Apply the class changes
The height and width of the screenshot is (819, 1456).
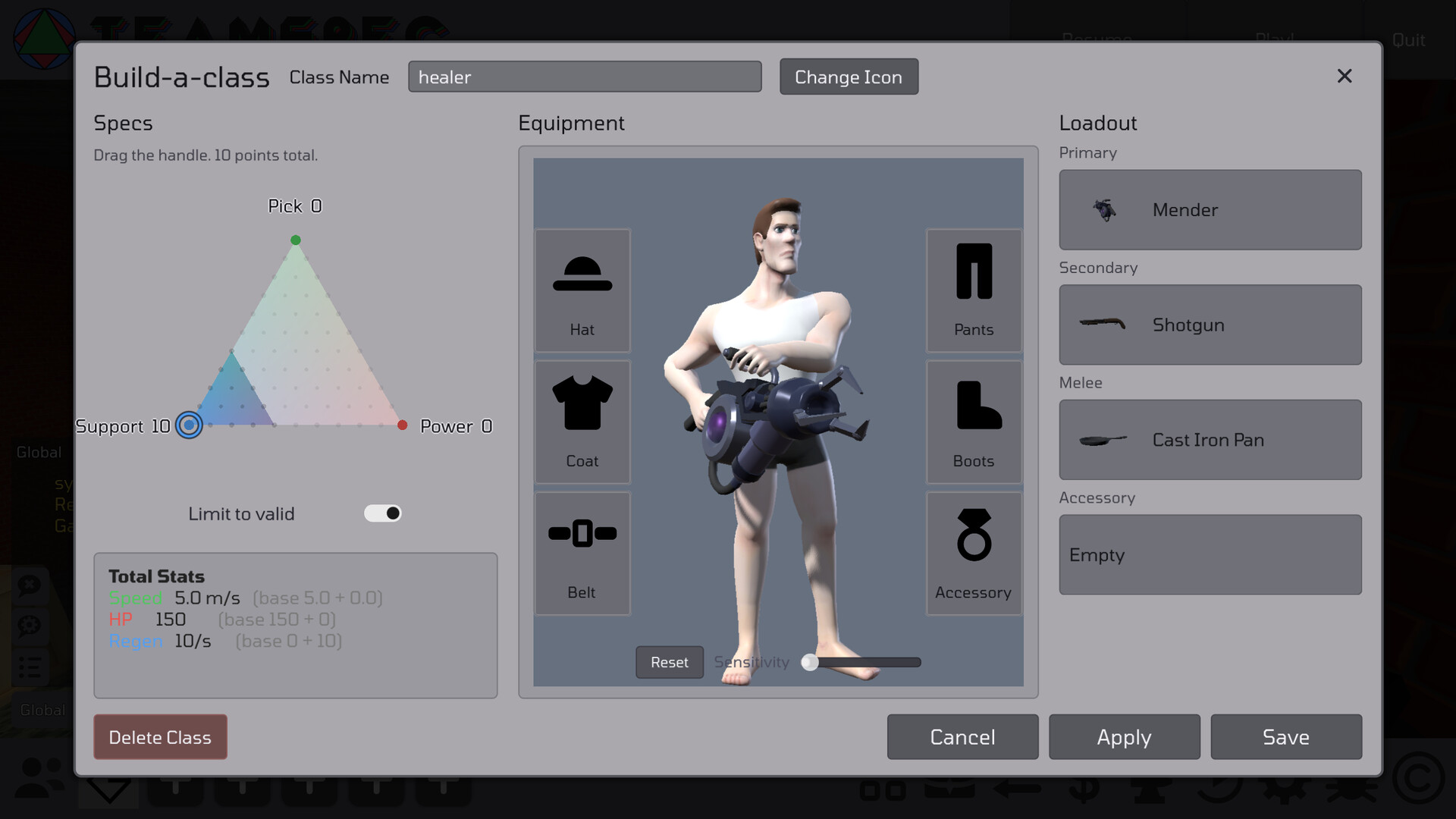coord(1124,737)
